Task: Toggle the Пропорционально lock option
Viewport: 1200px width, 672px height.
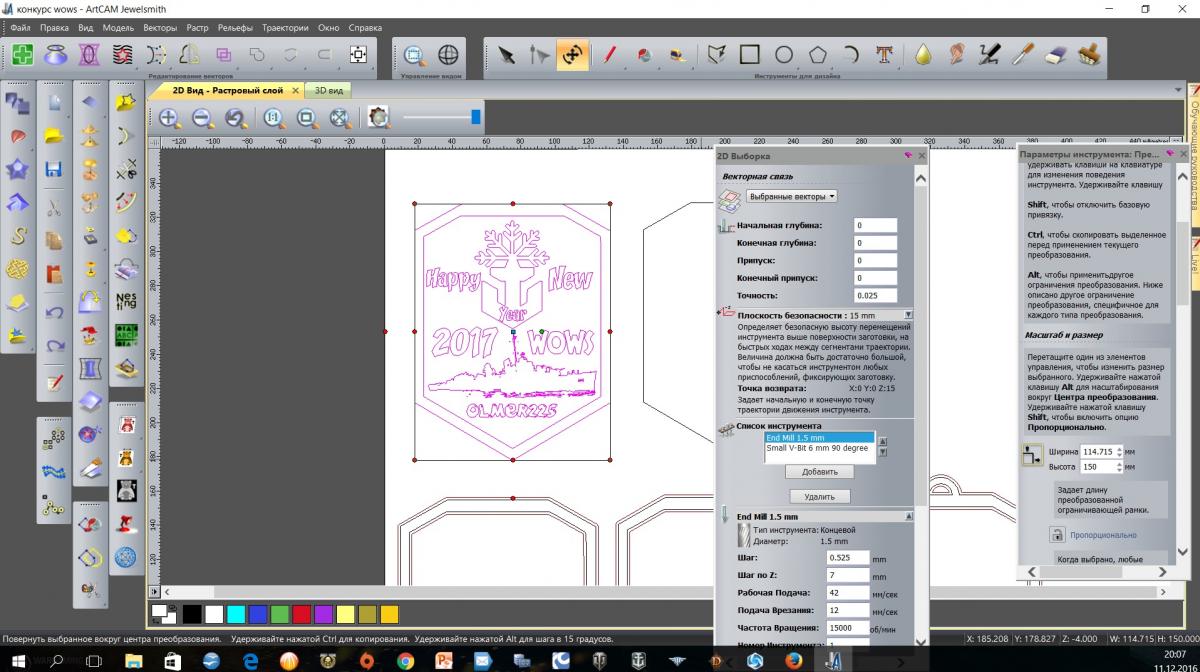Action: click(1055, 535)
